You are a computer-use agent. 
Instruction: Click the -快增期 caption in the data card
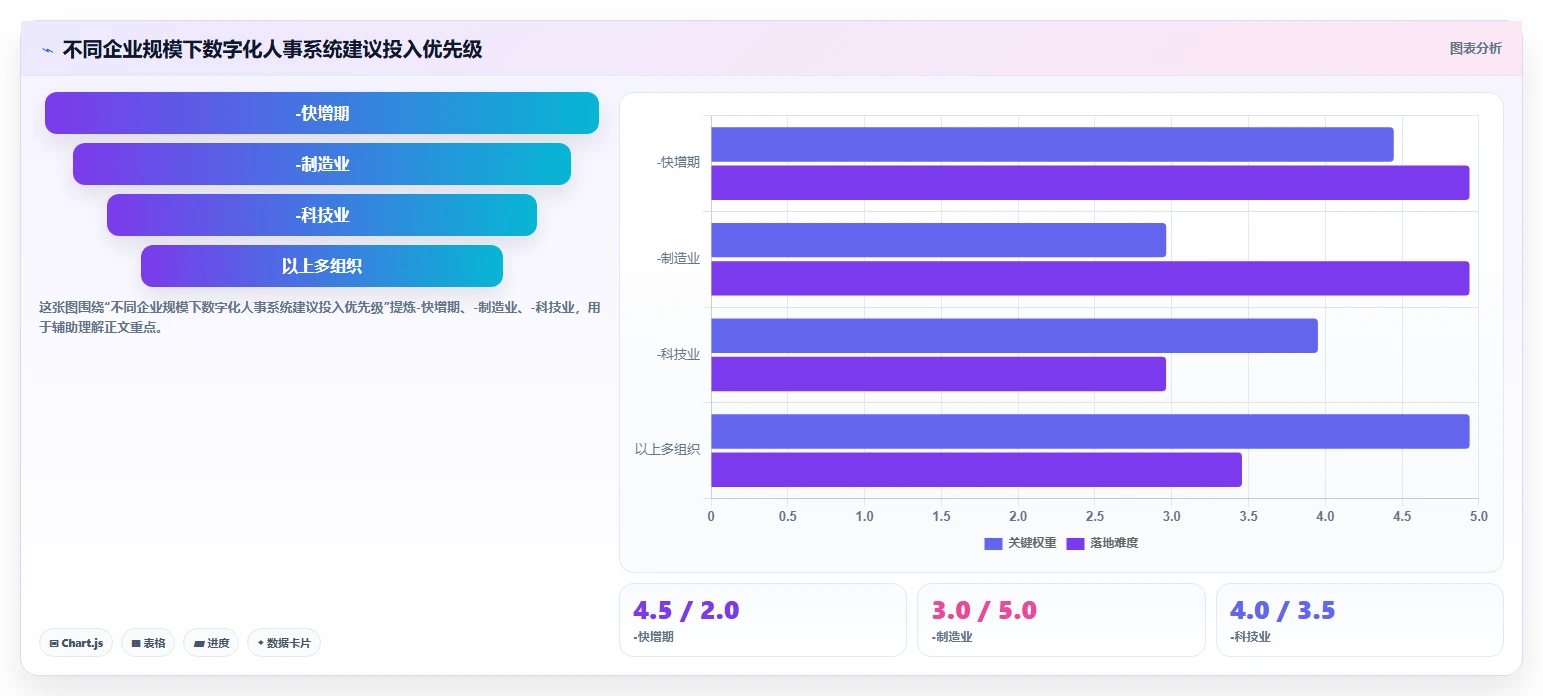[653, 636]
